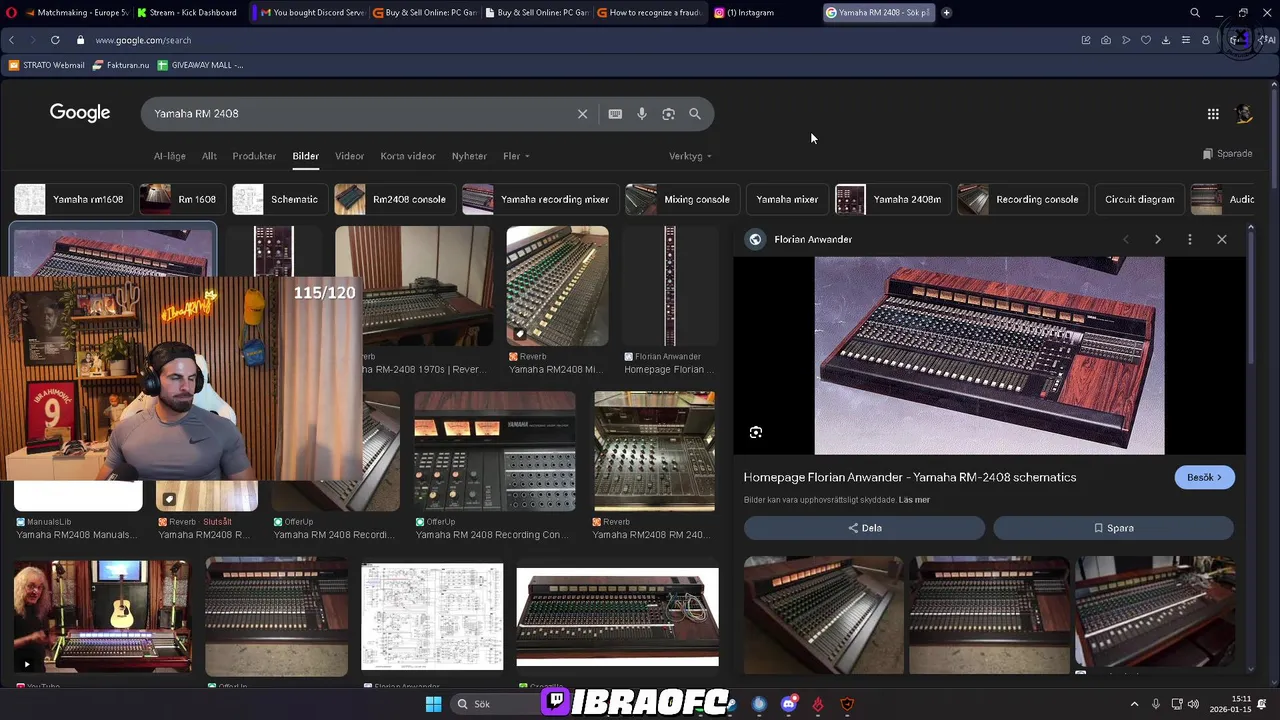Reload the page in the browser
Viewport: 1280px width, 720px height.
pos(55,40)
